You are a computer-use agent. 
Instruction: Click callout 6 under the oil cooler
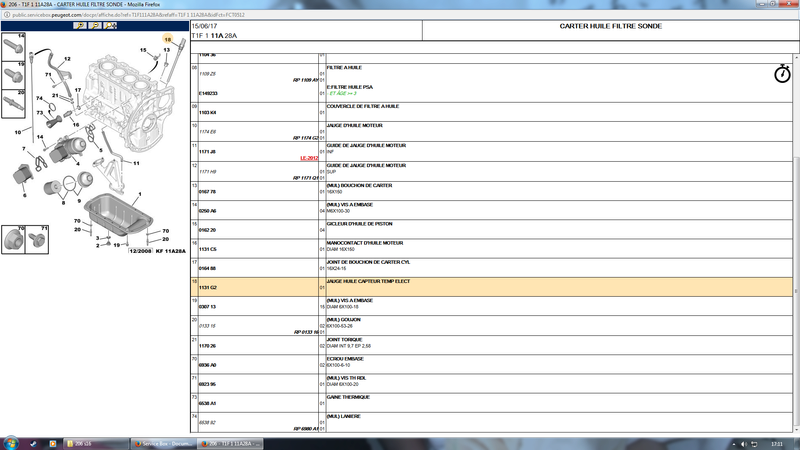point(24,195)
